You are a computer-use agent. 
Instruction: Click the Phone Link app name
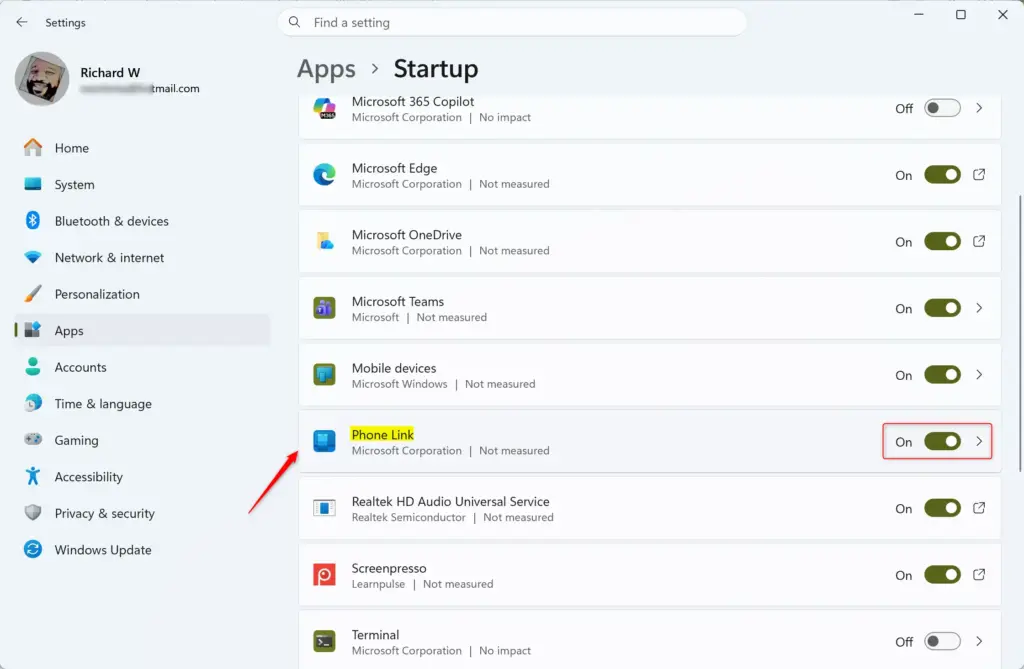[383, 434]
